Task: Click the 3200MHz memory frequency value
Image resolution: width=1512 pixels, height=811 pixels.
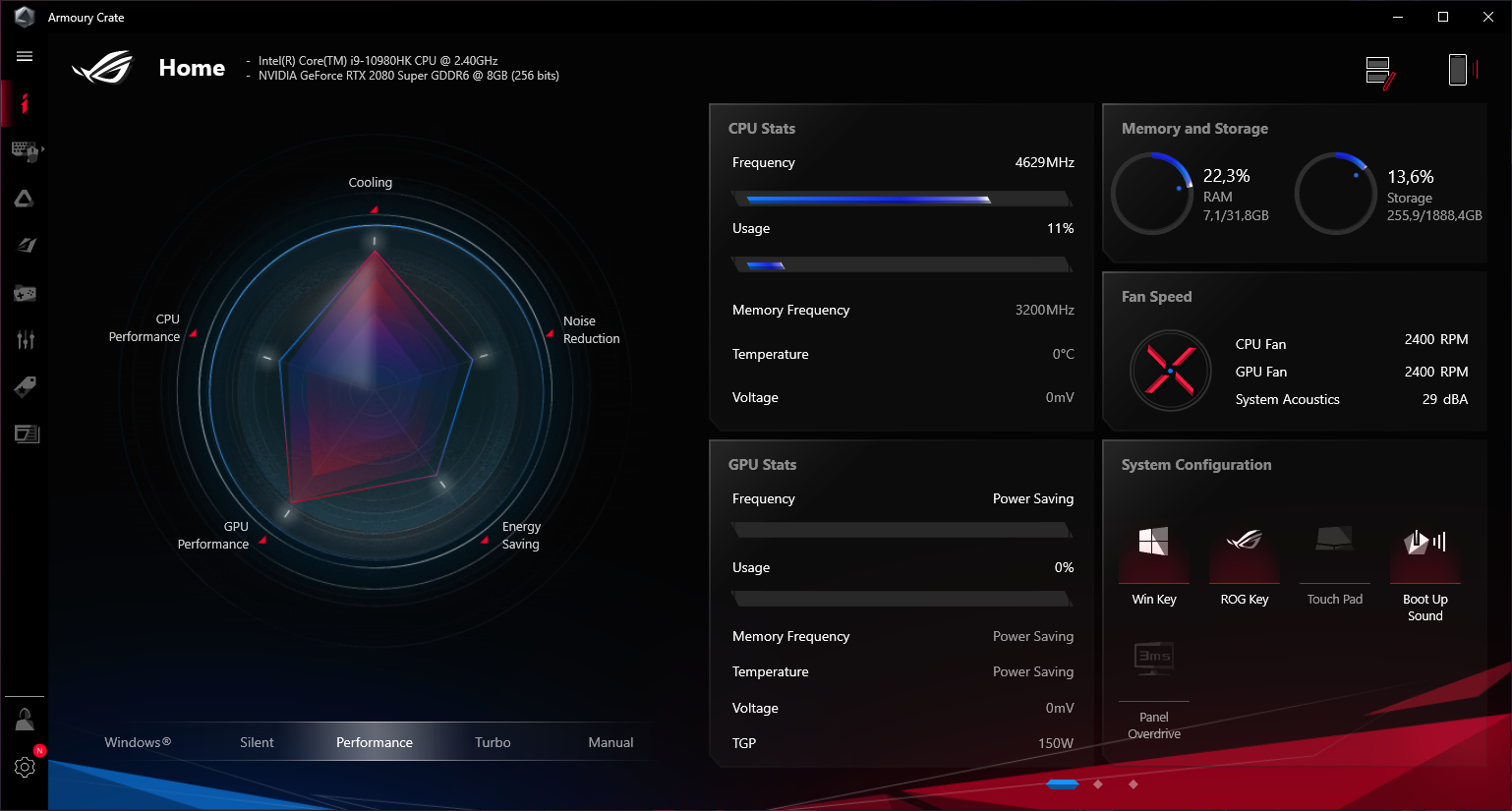Action: click(x=1044, y=310)
